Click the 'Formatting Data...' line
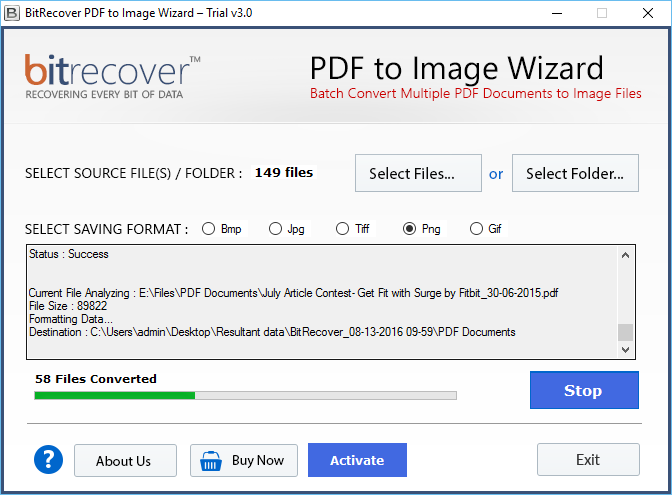Viewport: 672px width, 495px height. coord(71,319)
